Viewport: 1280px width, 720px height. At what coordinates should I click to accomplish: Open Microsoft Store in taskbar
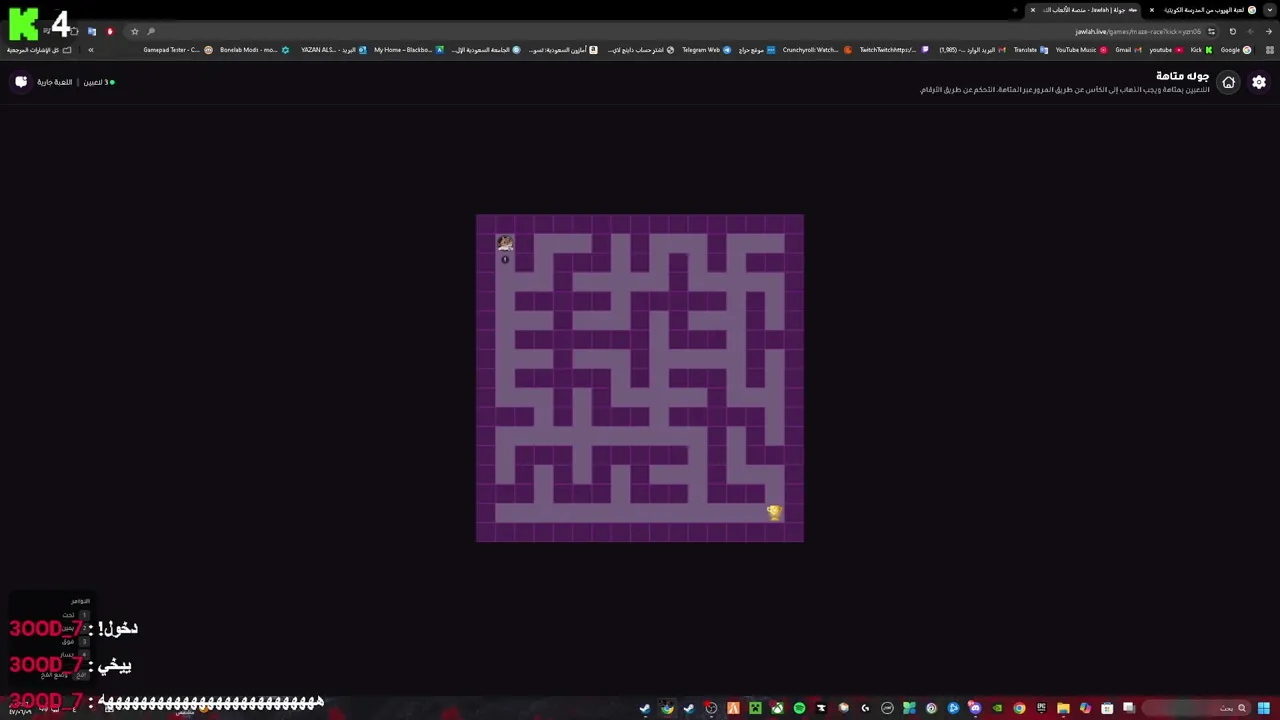(x=1107, y=708)
